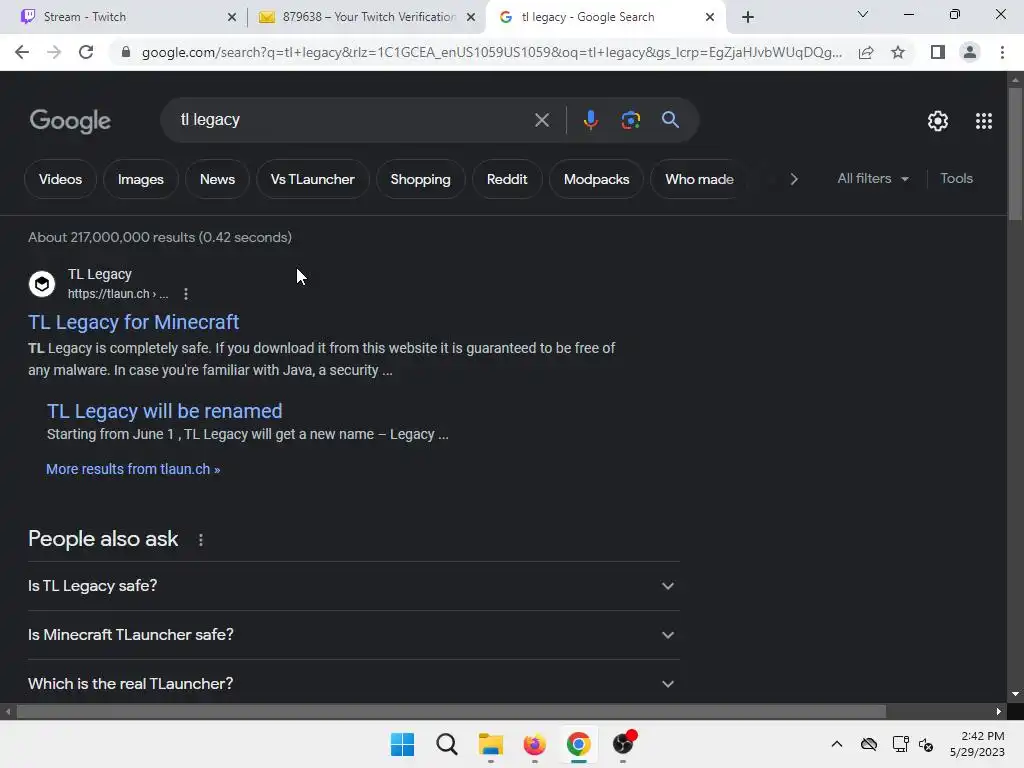Filter results by Videos

tap(60, 179)
